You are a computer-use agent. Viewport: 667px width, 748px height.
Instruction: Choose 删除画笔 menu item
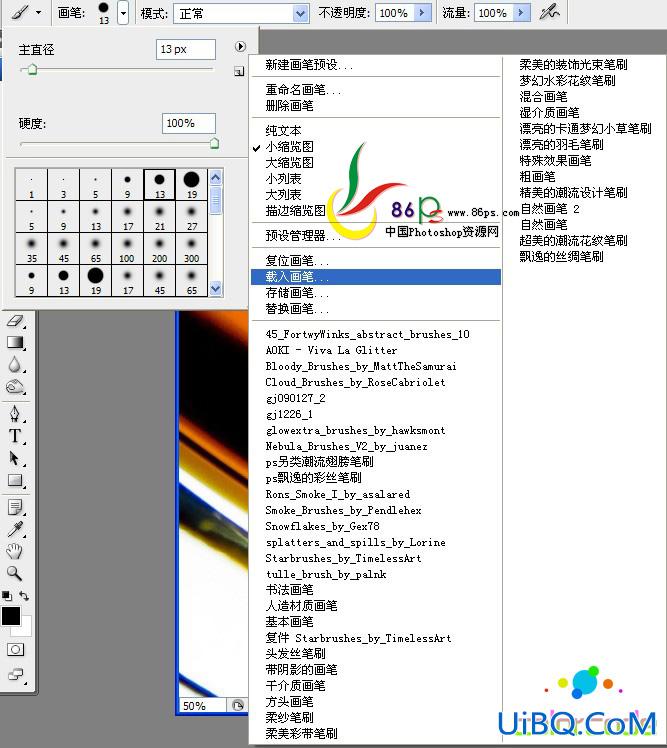pos(289,105)
